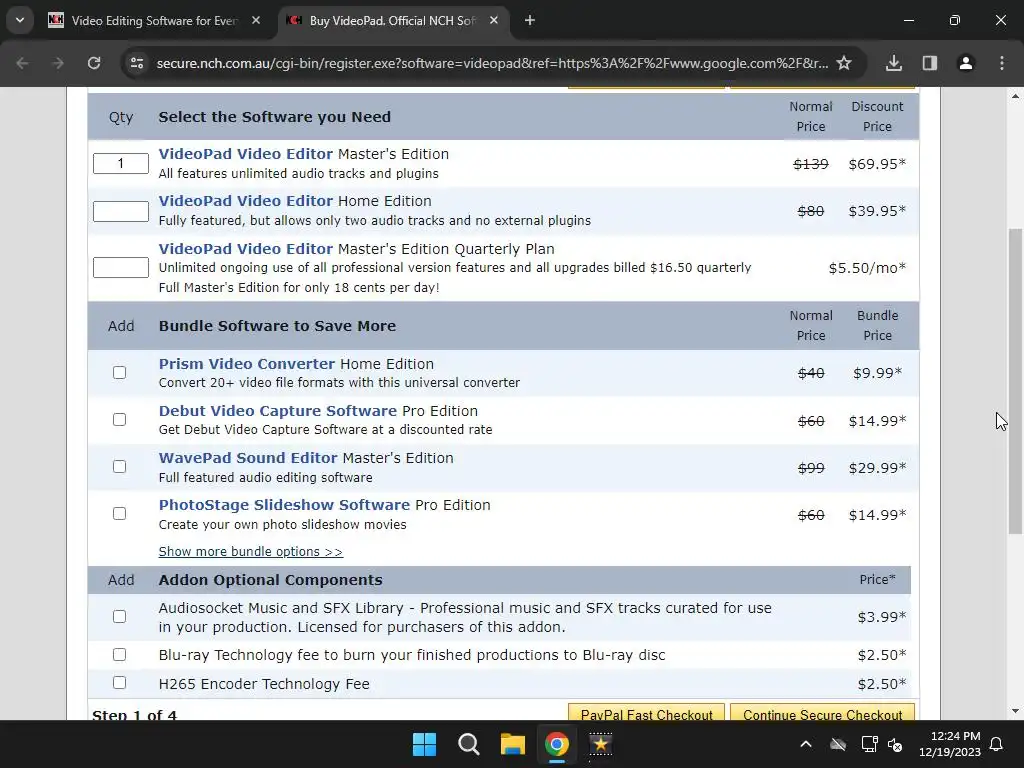
Task: Check Blu-ray Technology fee checkbox
Action: pyautogui.click(x=120, y=654)
